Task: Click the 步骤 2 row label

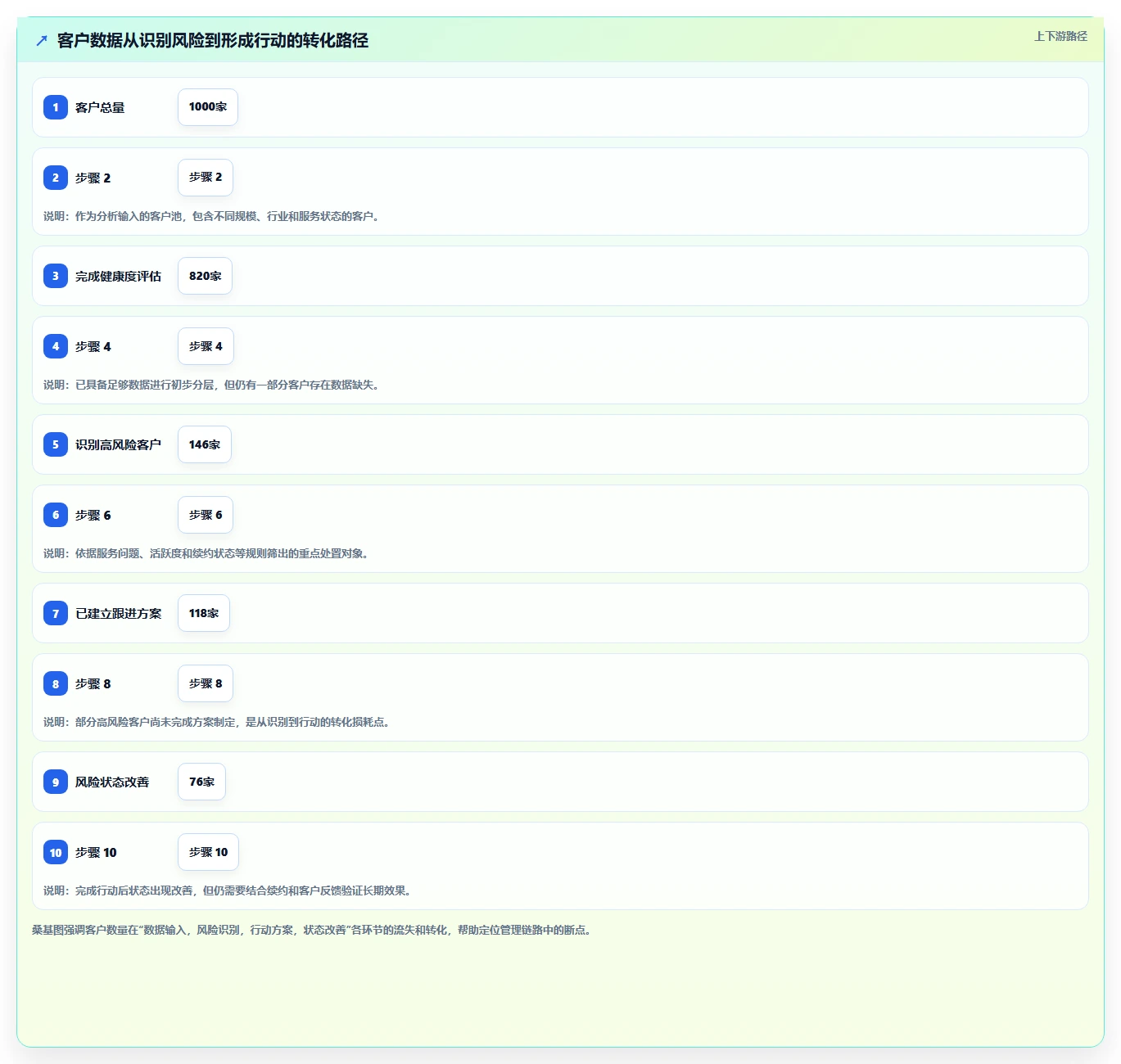Action: pyautogui.click(x=93, y=178)
